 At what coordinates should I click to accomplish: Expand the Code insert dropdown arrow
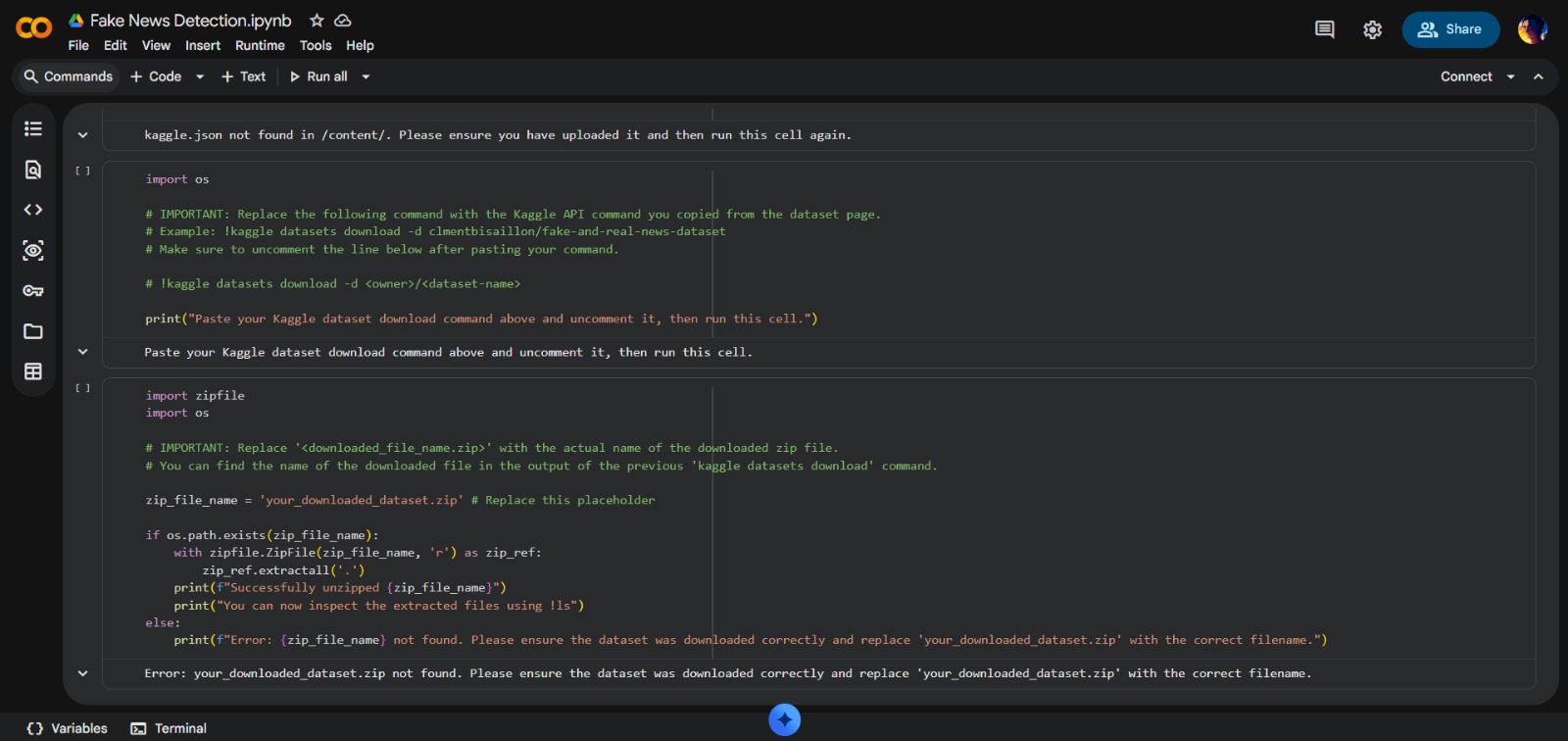200,76
